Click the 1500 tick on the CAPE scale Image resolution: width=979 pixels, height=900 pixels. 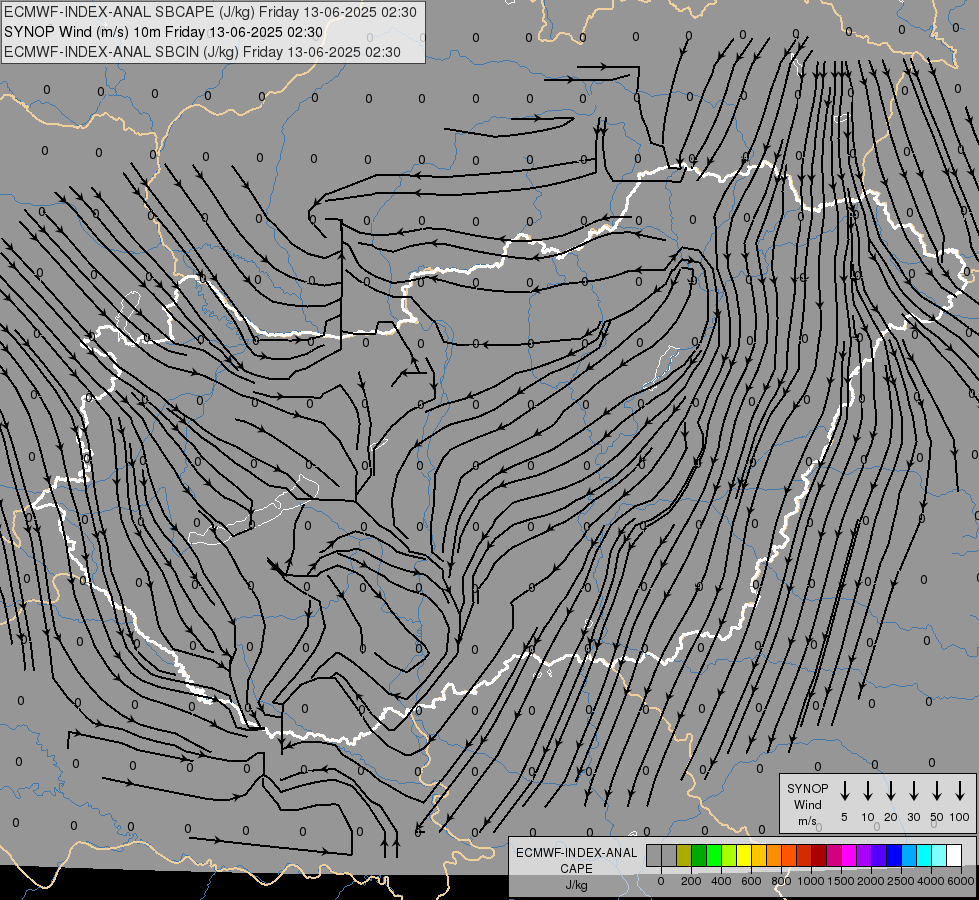[x=841, y=881]
